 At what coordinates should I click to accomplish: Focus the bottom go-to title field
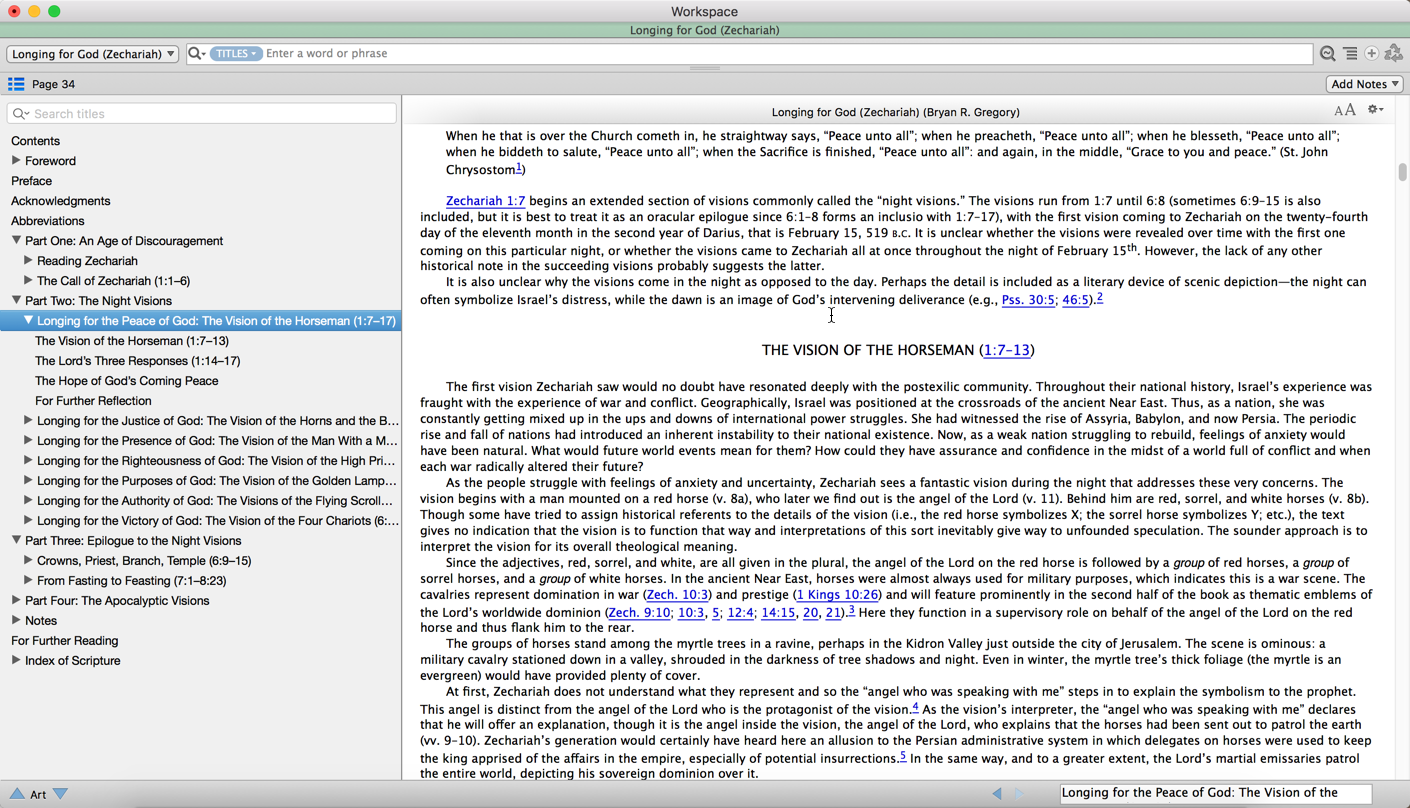tap(1215, 793)
